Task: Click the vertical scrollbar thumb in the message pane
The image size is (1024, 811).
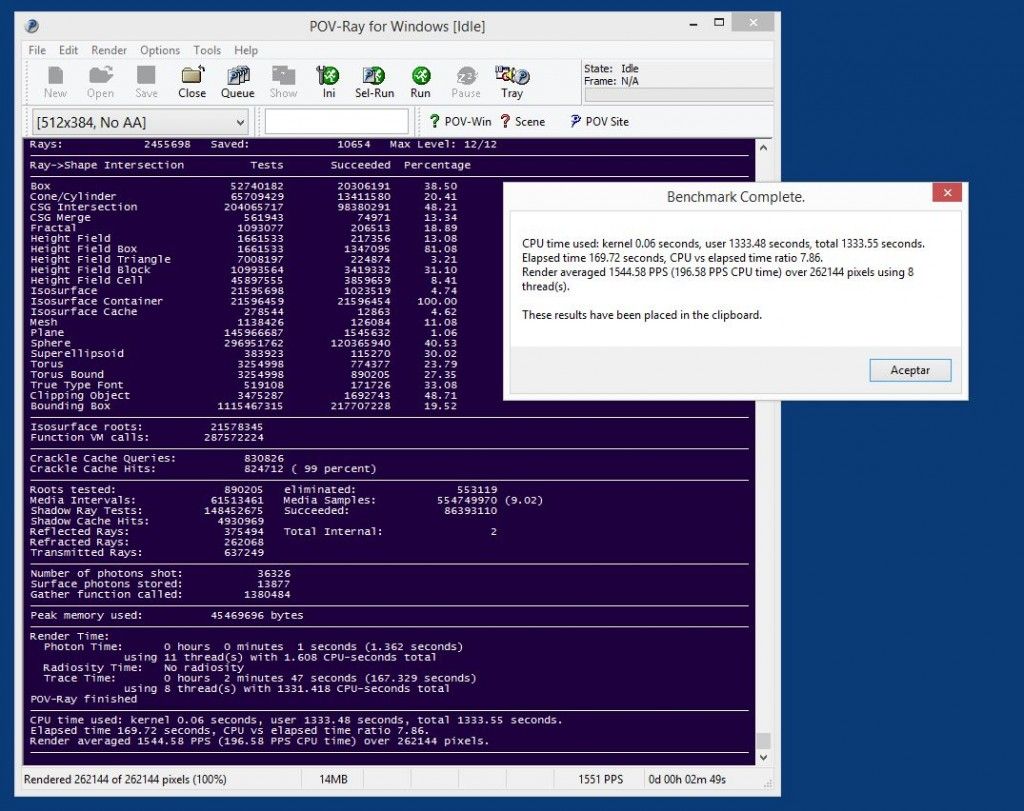Action: [x=763, y=741]
